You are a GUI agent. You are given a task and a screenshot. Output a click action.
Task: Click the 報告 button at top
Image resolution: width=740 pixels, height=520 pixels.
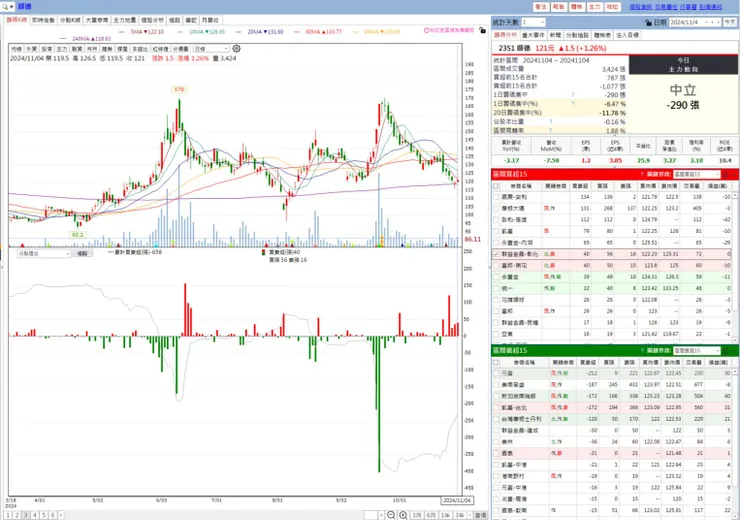(x=559, y=7)
